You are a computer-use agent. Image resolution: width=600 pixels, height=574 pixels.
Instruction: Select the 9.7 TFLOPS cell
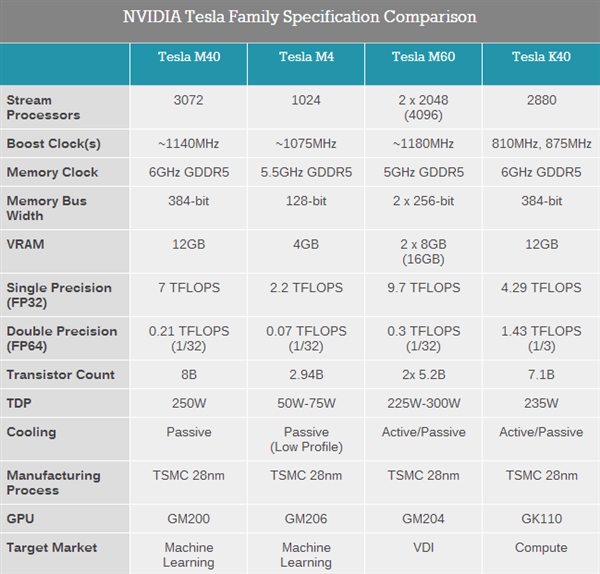(x=423, y=288)
